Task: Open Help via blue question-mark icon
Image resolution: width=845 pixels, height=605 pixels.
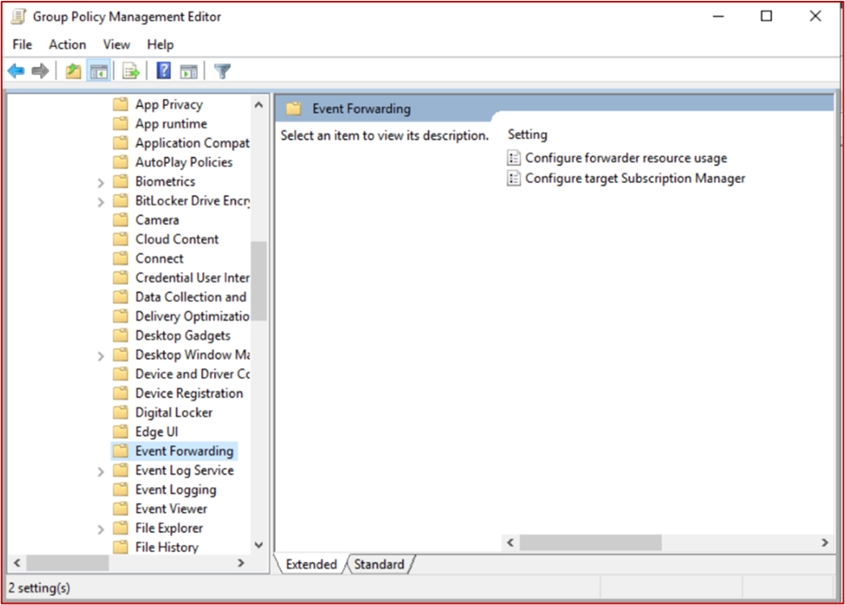Action: (x=163, y=71)
